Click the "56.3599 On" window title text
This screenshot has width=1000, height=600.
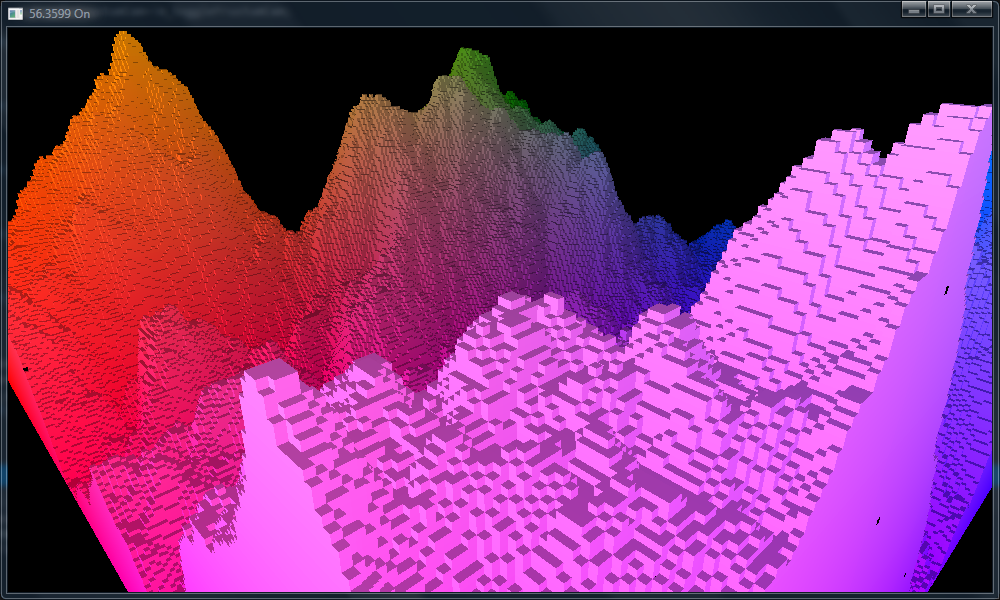click(60, 13)
